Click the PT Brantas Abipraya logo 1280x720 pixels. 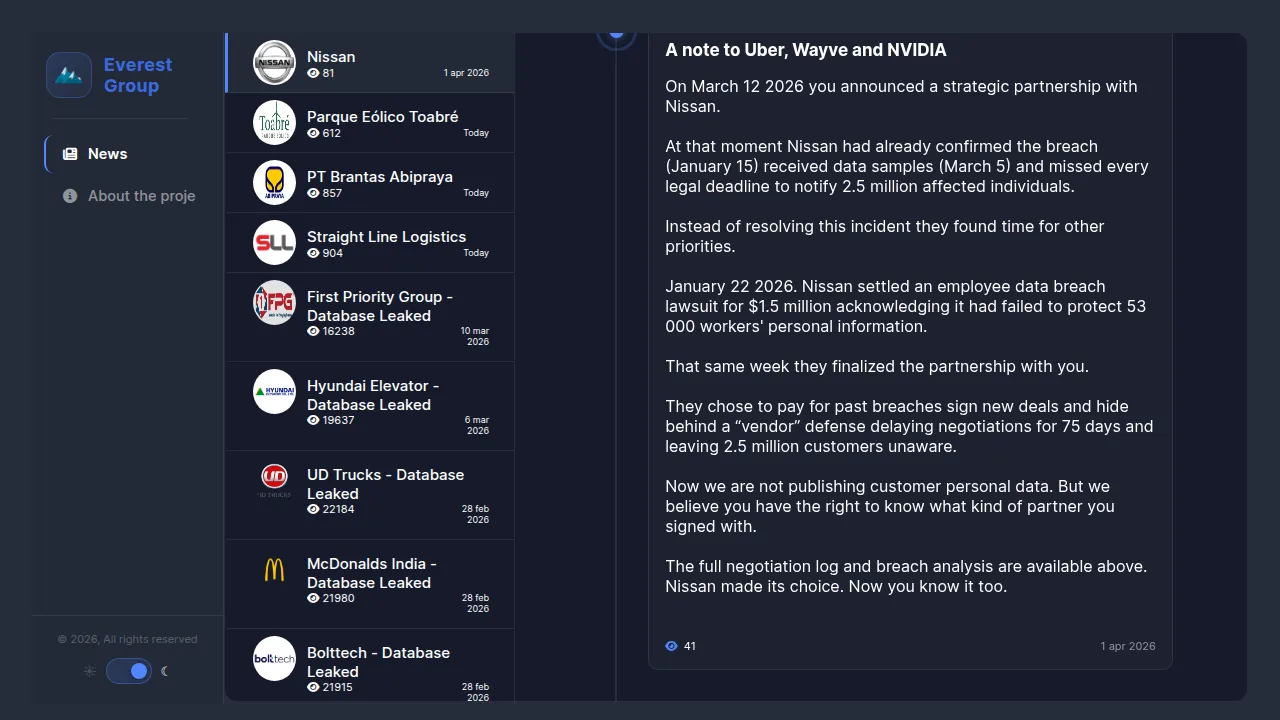(274, 183)
